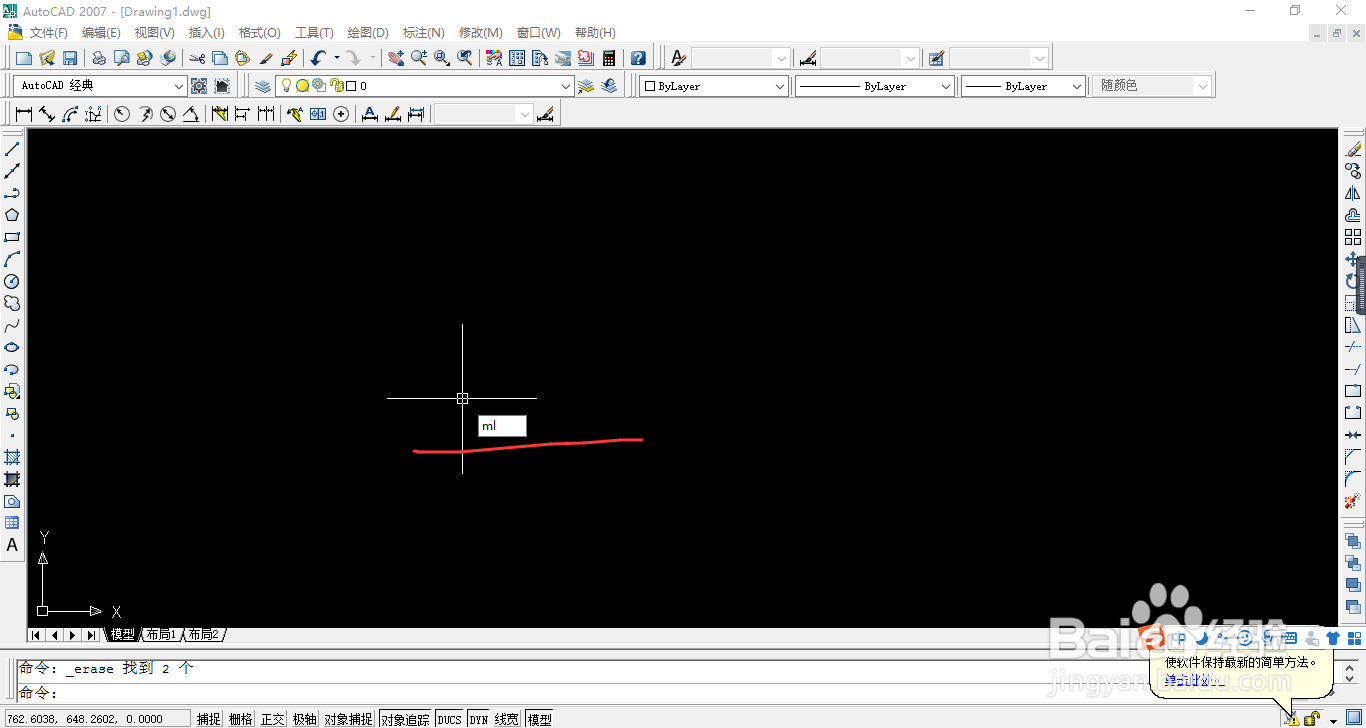Image resolution: width=1366 pixels, height=728 pixels.
Task: Click the layer color swatch in layer dropdown
Action: point(350,87)
